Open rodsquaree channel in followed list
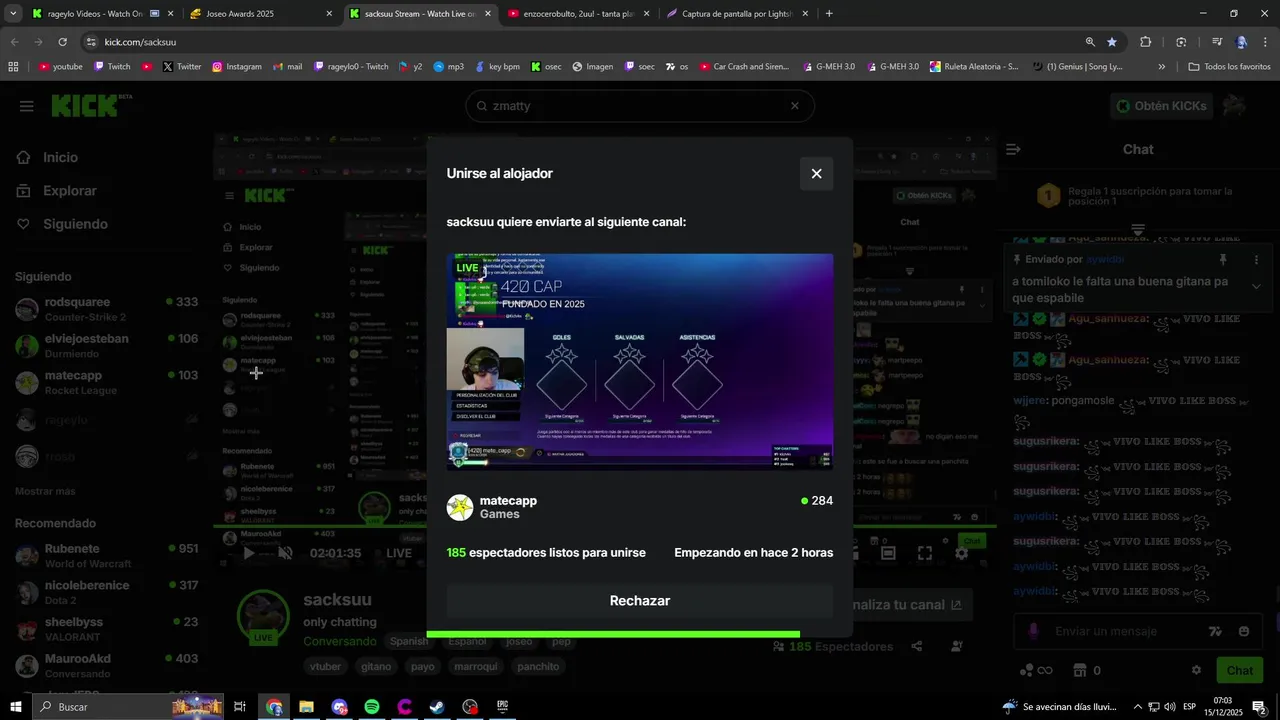 point(106,308)
